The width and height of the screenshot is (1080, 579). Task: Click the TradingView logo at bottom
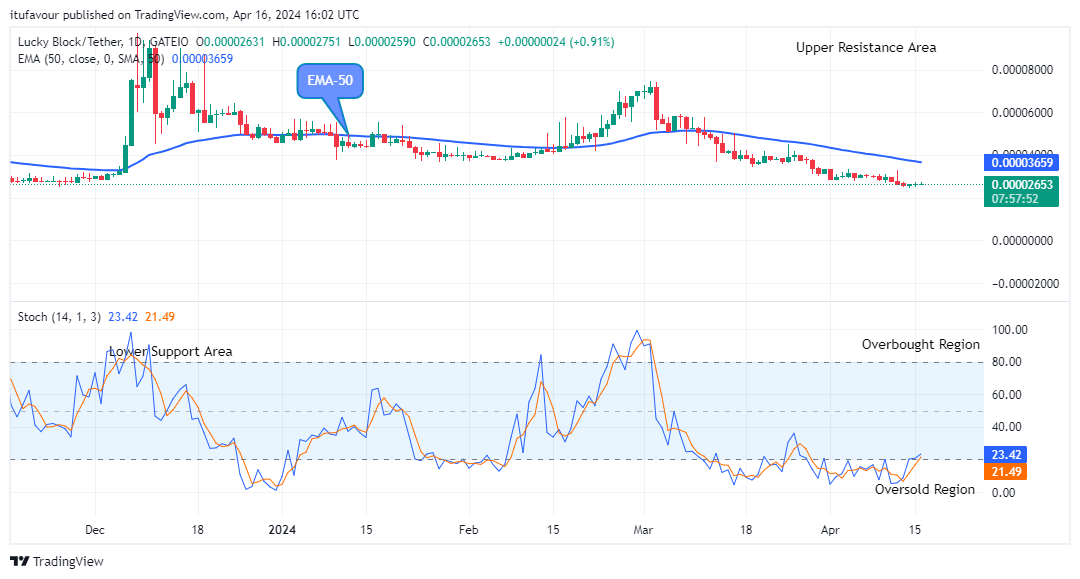57,561
